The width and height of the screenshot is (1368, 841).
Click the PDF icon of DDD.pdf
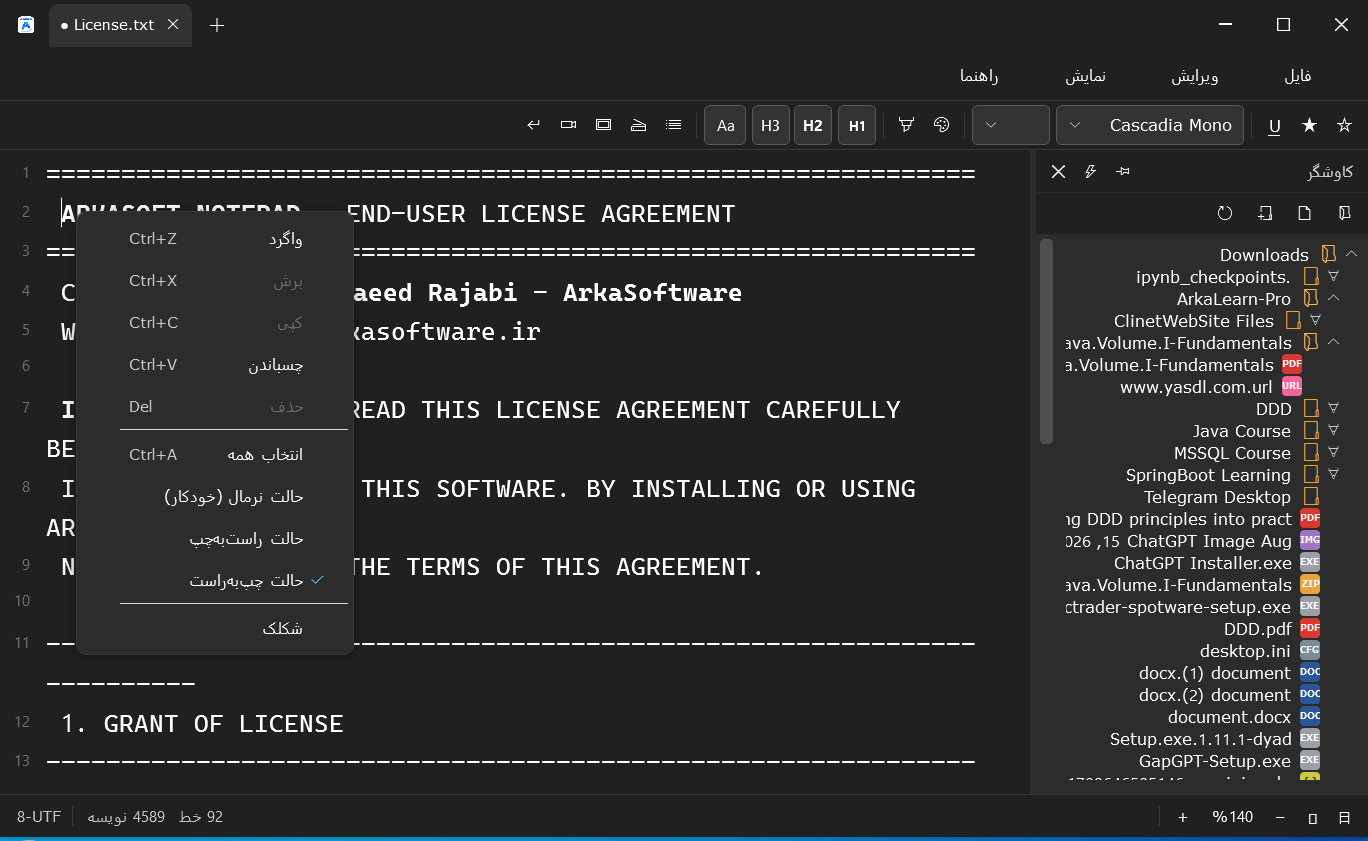[1309, 629]
